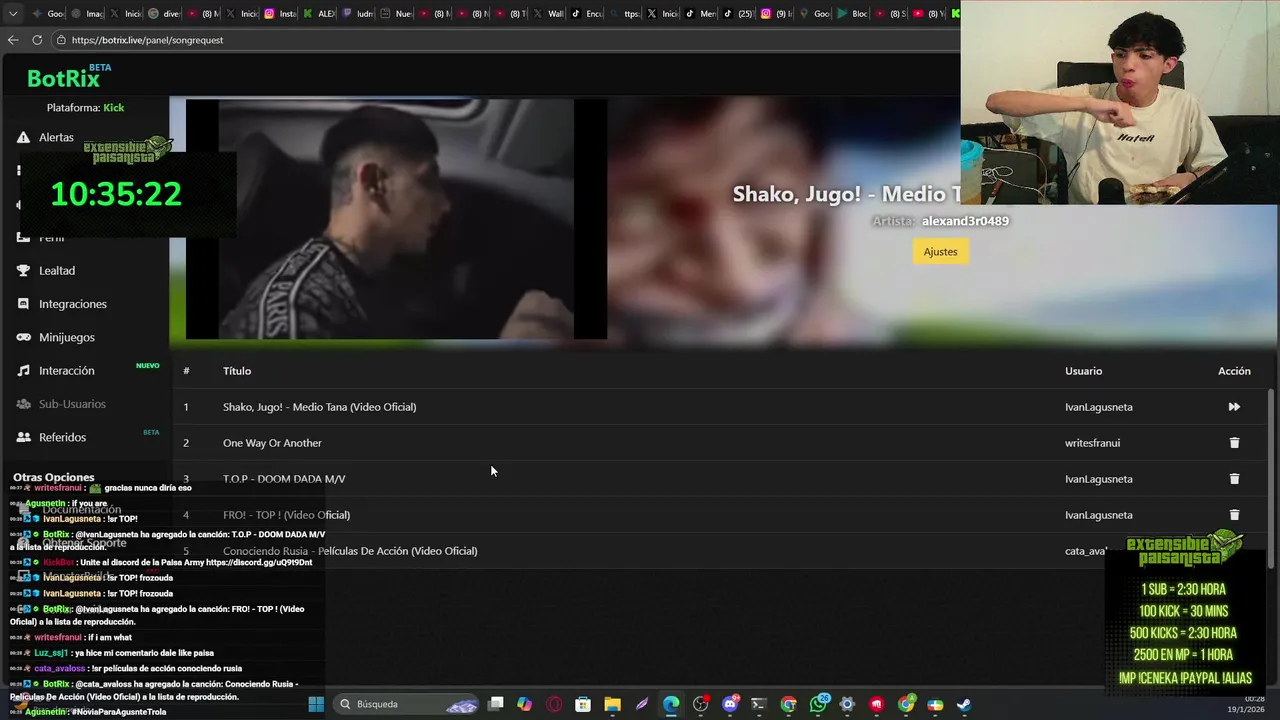Open File Explorer from taskbar

pos(613,704)
